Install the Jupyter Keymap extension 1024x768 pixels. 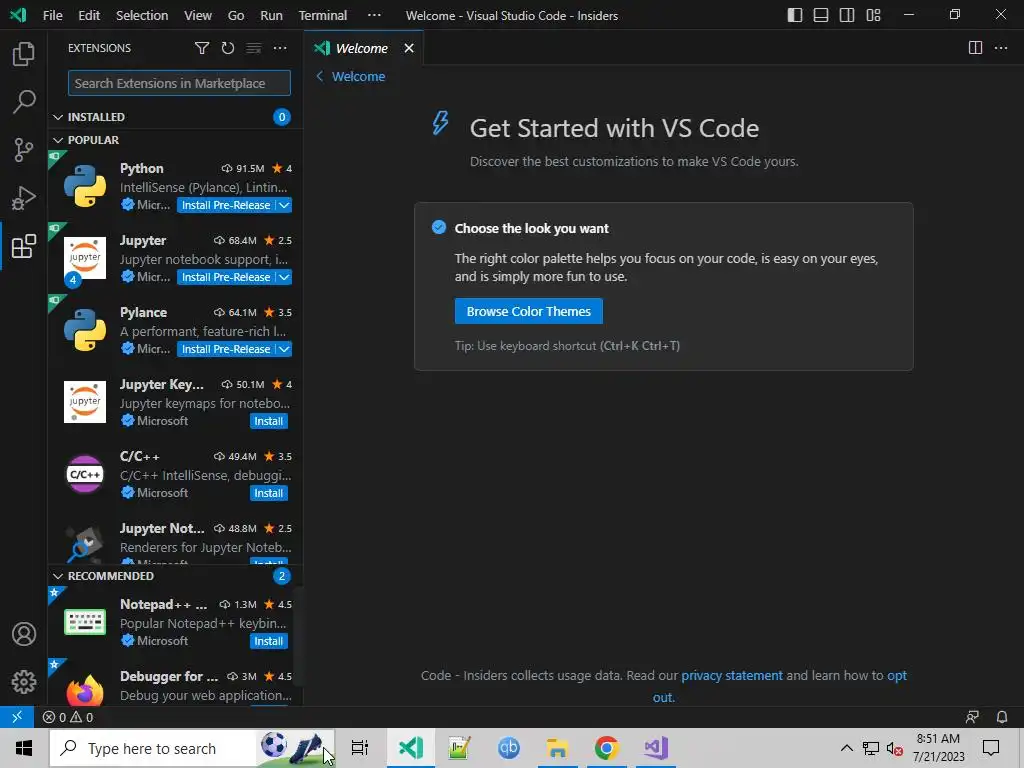click(x=268, y=421)
